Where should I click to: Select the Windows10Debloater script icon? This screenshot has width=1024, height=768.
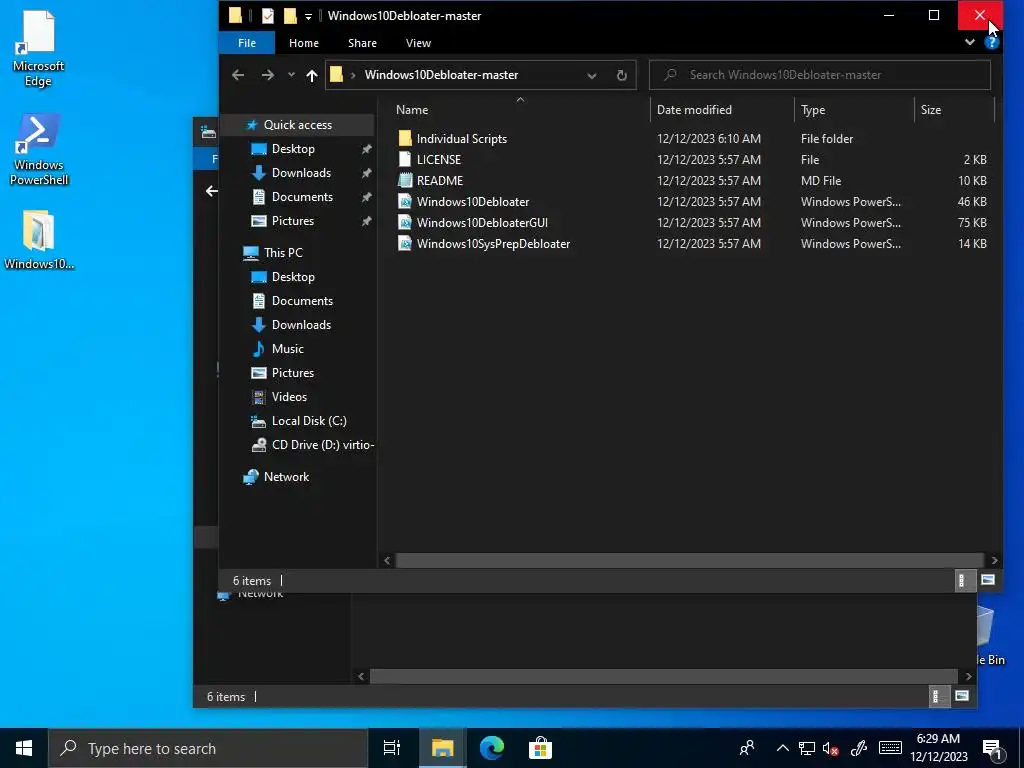pos(405,201)
